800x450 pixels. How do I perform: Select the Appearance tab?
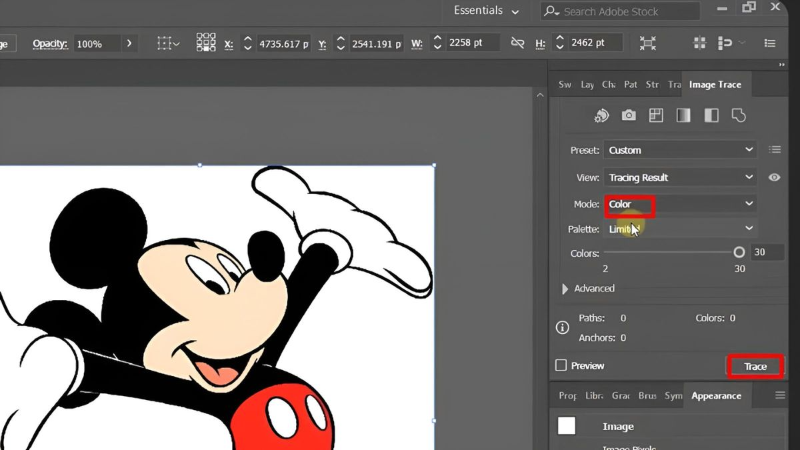click(x=716, y=396)
